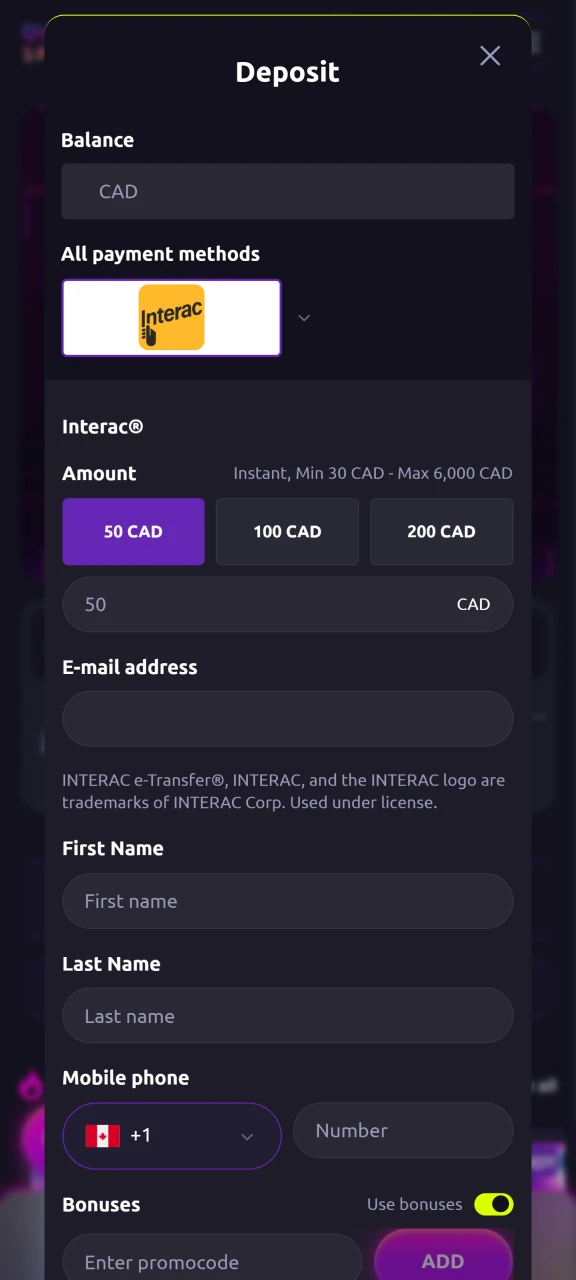Screen dimensions: 576x1280
Task: Click the Enter promocode field
Action: point(211,1261)
